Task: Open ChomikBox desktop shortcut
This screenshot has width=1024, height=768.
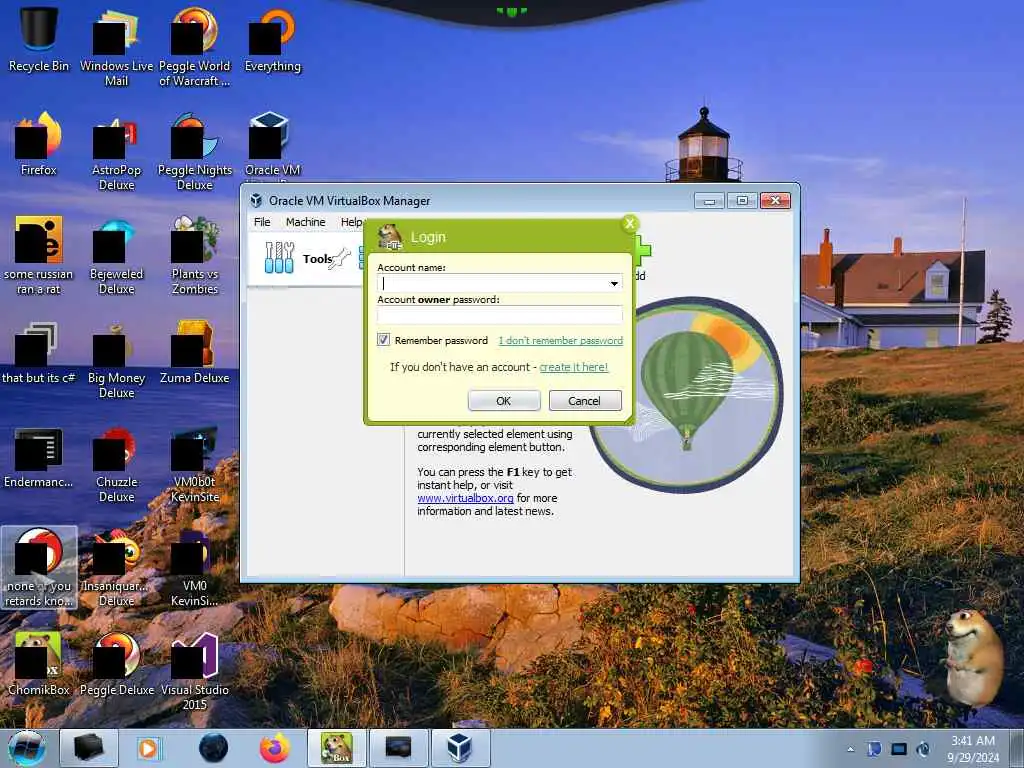Action: 39,664
